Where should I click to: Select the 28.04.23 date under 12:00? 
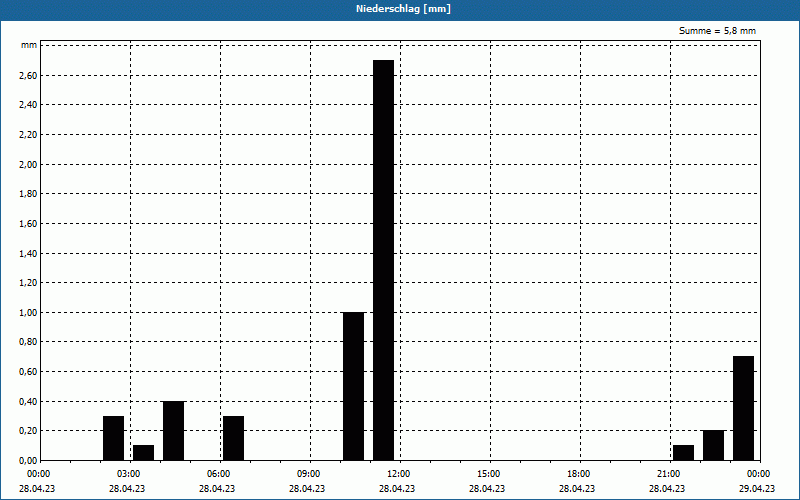pos(397,488)
